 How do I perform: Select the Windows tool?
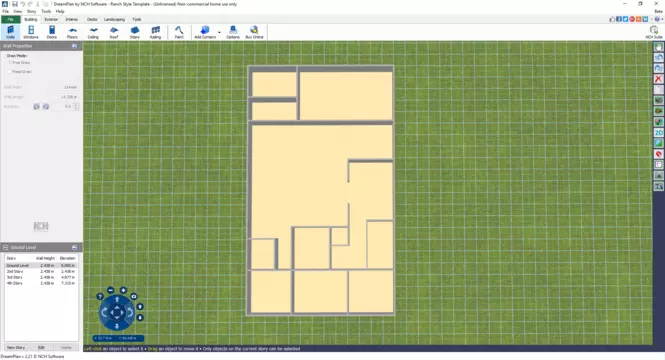pyautogui.click(x=31, y=32)
